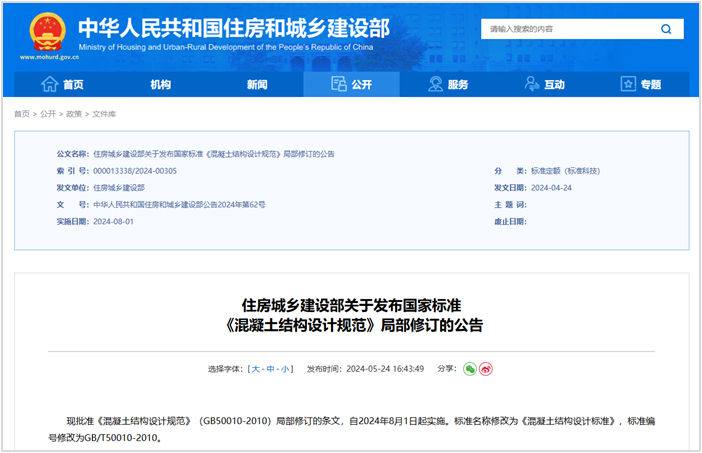Share article via red Weibo icon

487,369
